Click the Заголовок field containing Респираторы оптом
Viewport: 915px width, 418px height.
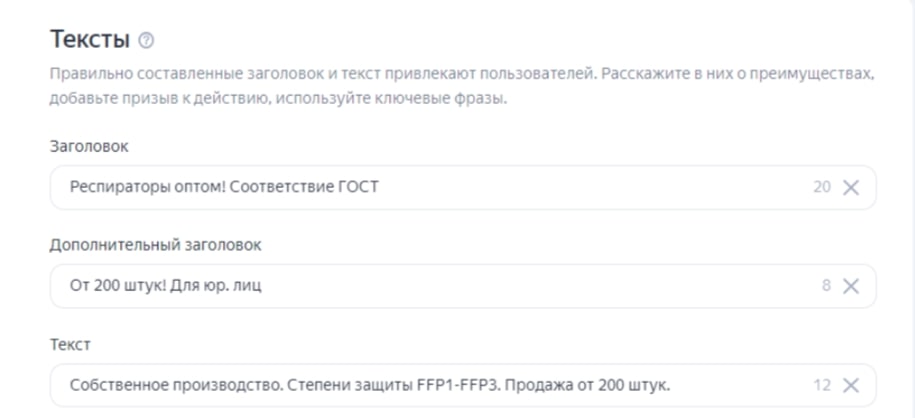[463, 187]
